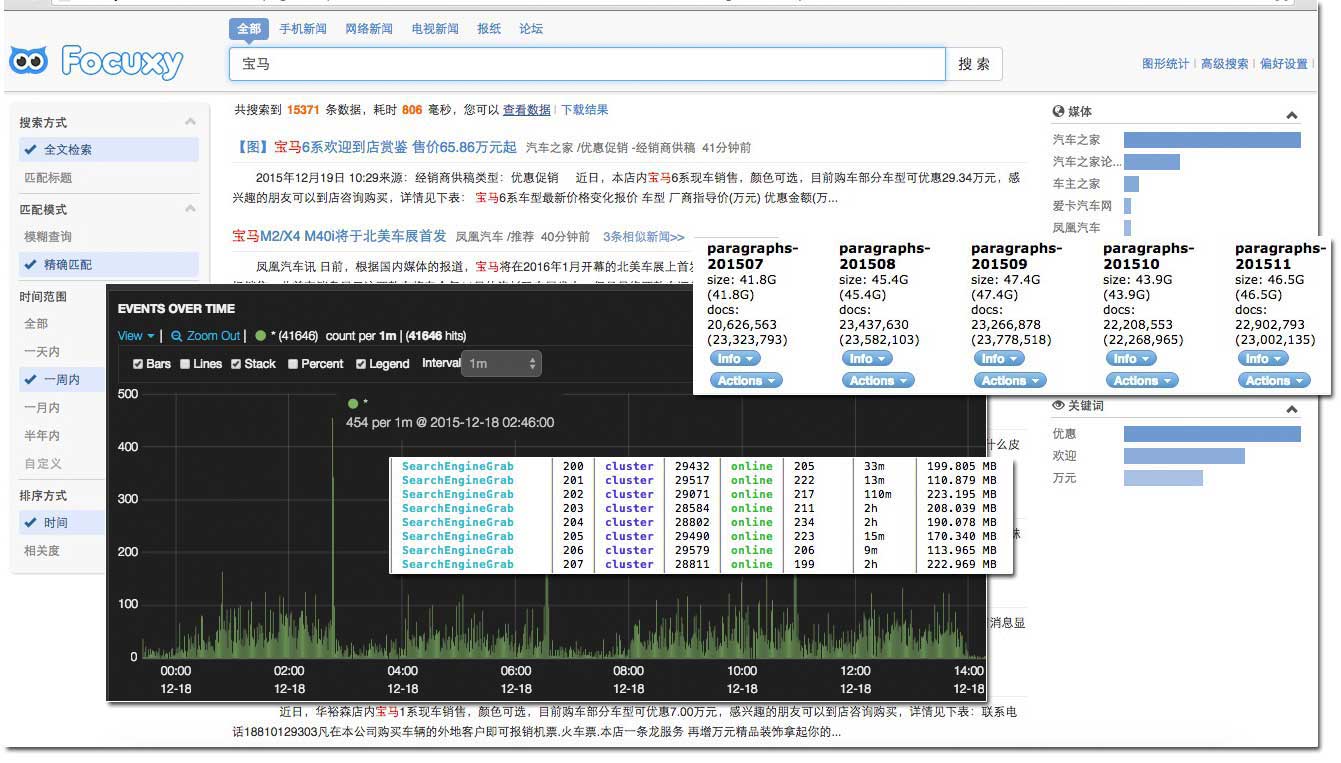
Task: Toggle the Lines checkbox
Action: tap(186, 364)
